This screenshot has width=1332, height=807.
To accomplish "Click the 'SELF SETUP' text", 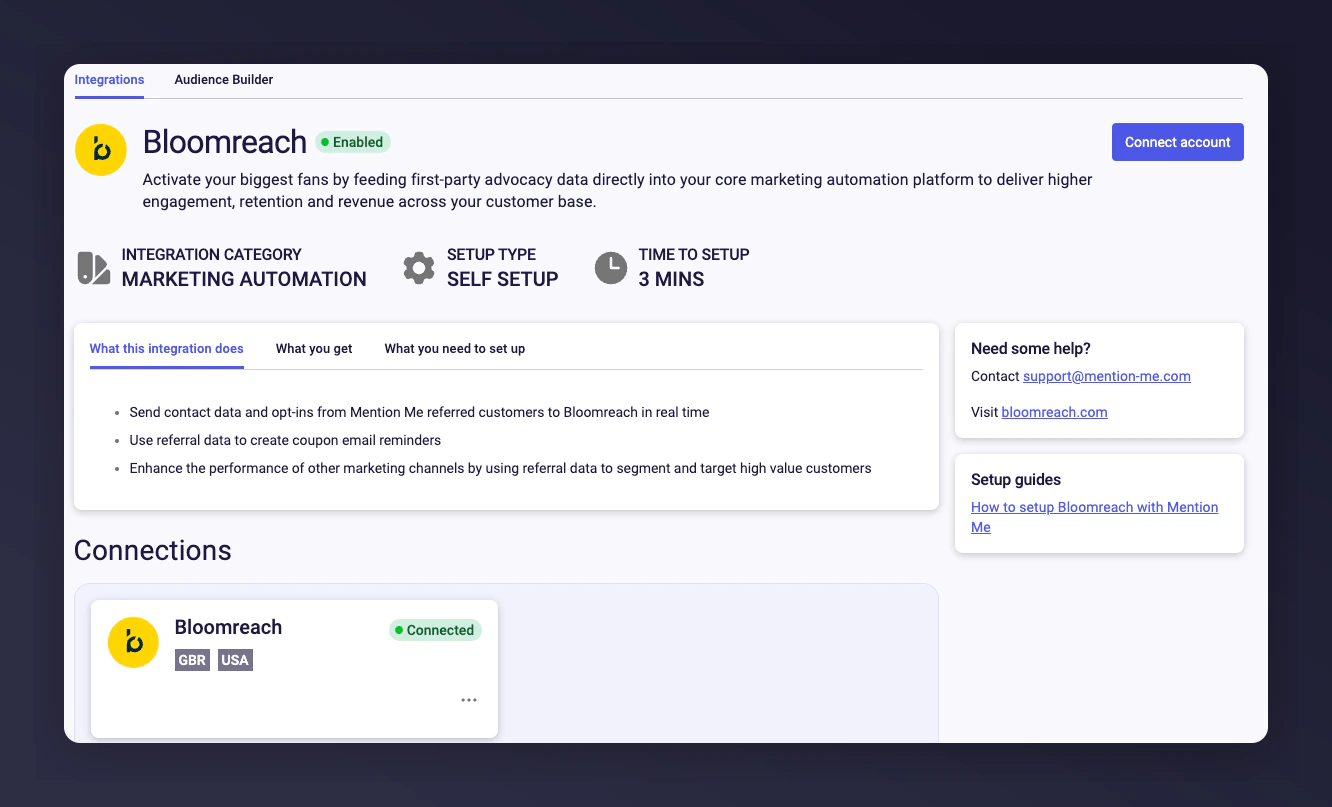I will [503, 279].
